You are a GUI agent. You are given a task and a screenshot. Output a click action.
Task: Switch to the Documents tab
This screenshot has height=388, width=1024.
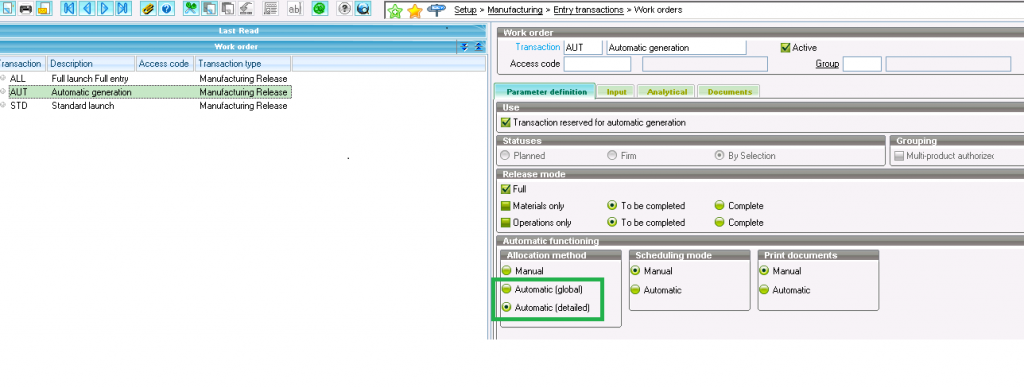click(x=729, y=91)
